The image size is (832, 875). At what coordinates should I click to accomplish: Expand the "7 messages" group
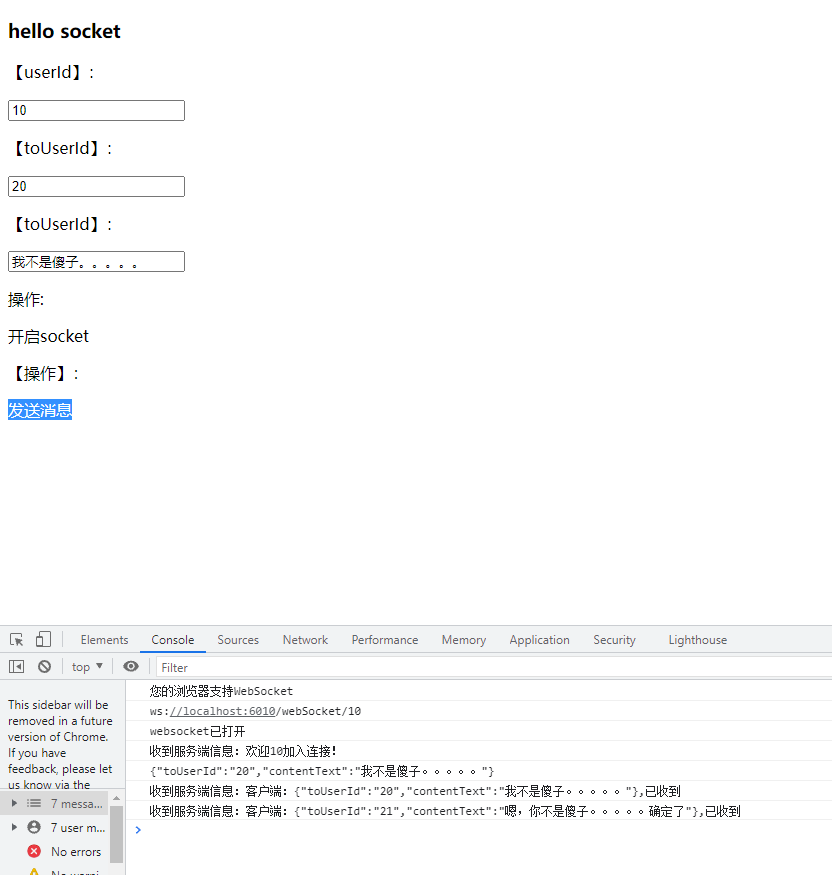12,803
